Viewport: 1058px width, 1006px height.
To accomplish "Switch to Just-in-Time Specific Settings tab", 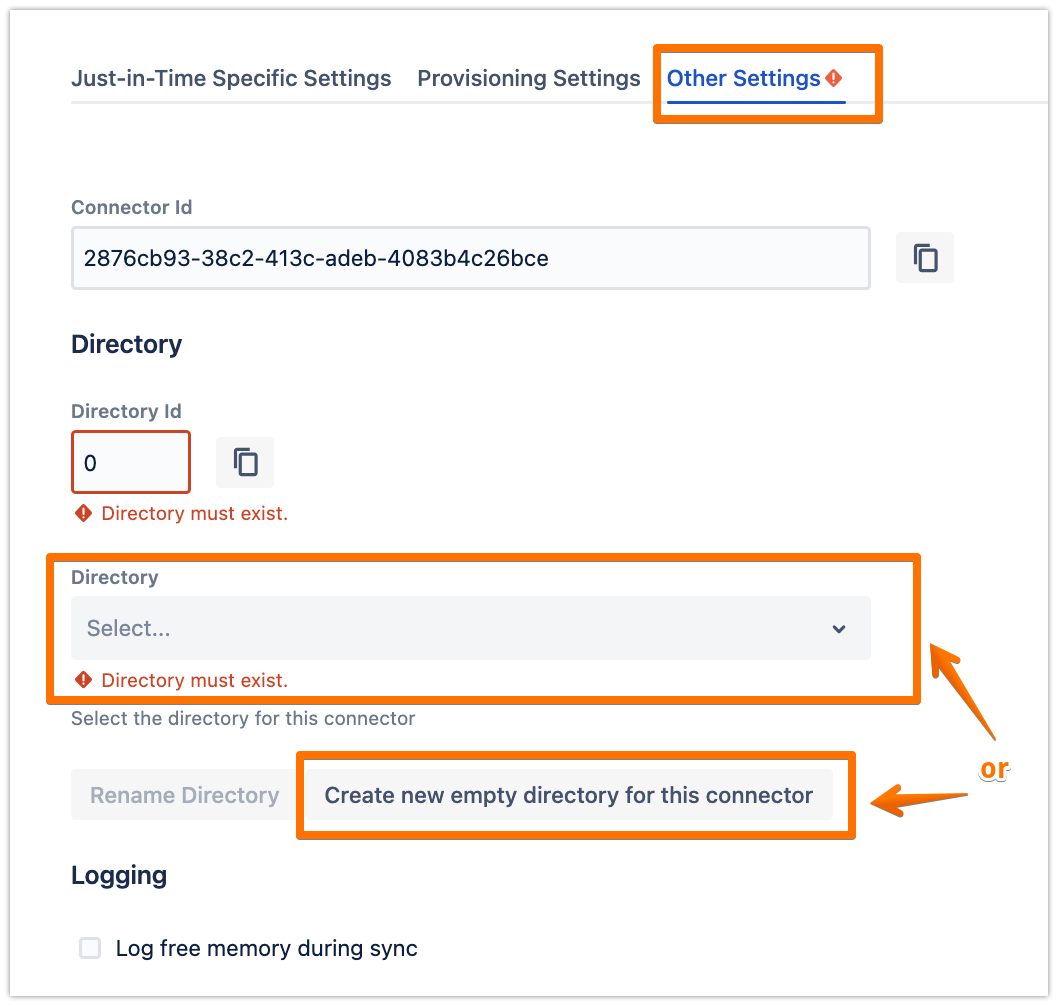I will (x=231, y=78).
